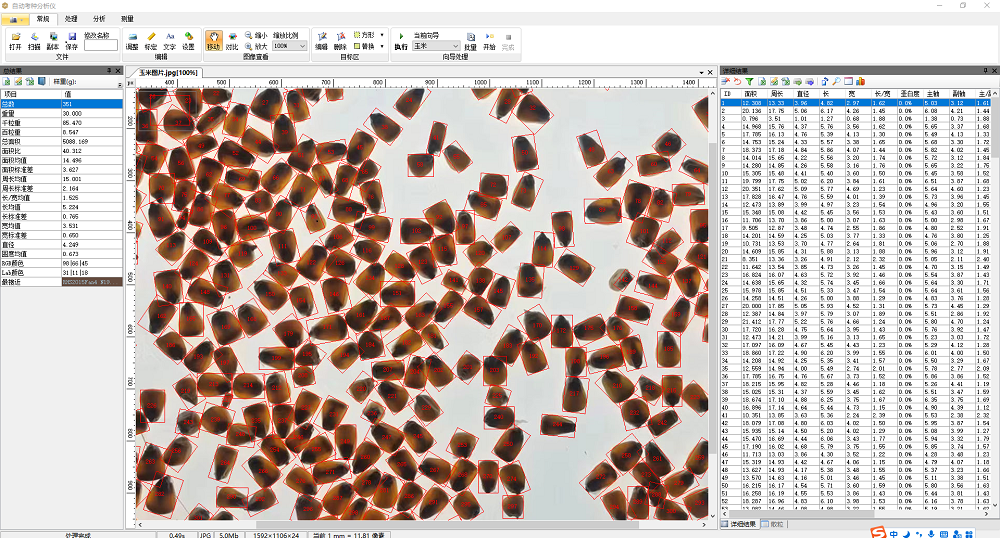Select the 移动 (Move) hand tool

click(x=213, y=40)
